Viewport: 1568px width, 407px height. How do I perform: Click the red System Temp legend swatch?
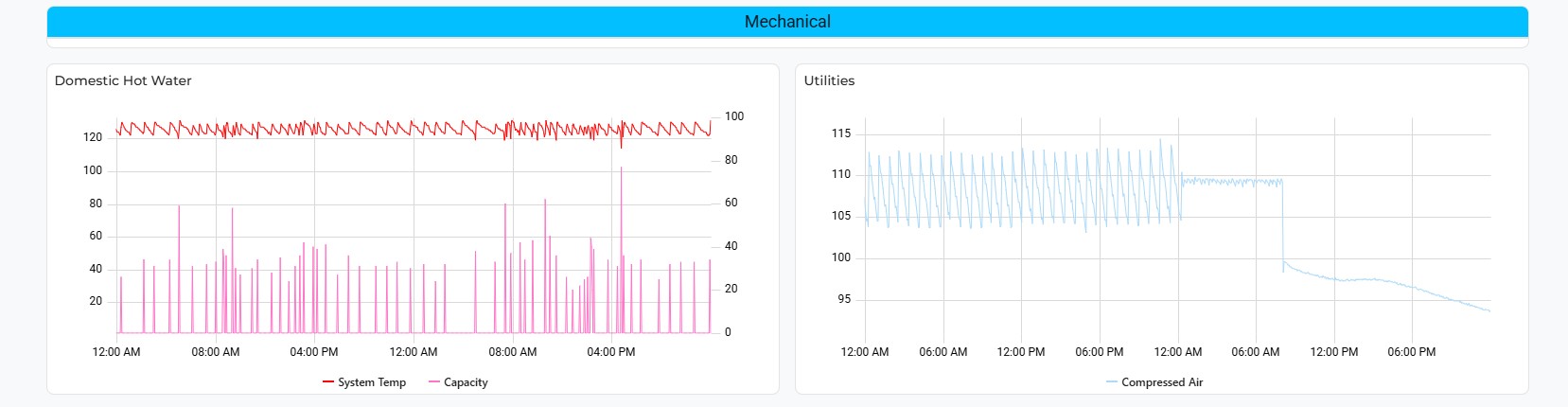pyautogui.click(x=328, y=382)
